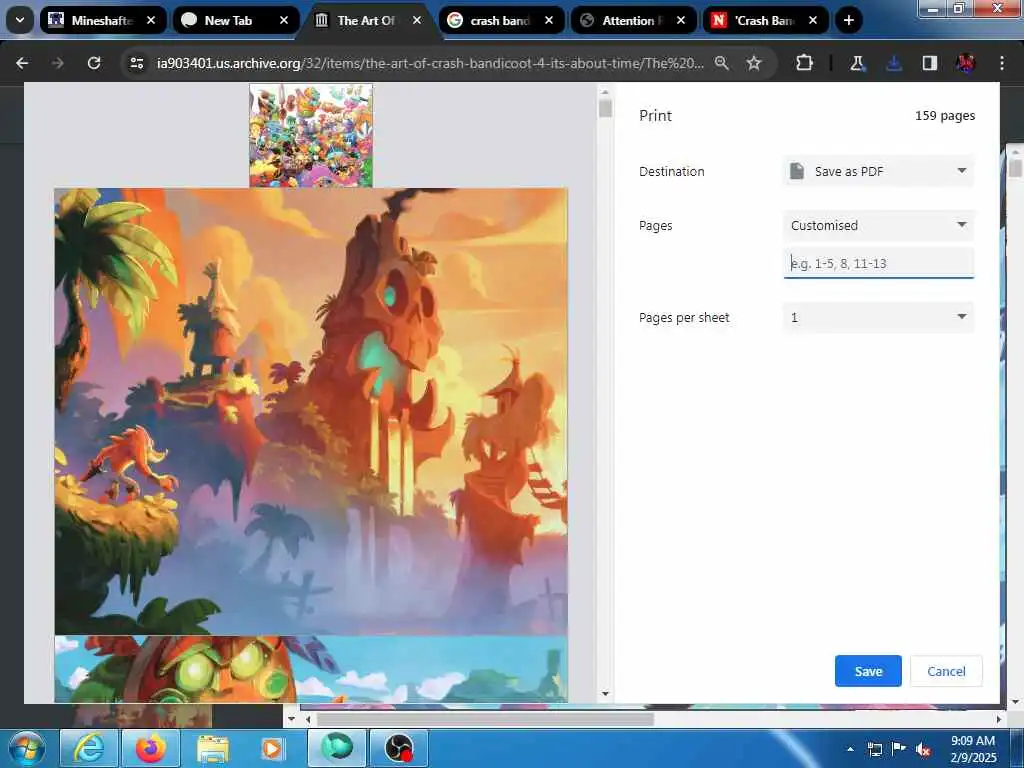Go back to previous page
The width and height of the screenshot is (1024, 768).
22,63
